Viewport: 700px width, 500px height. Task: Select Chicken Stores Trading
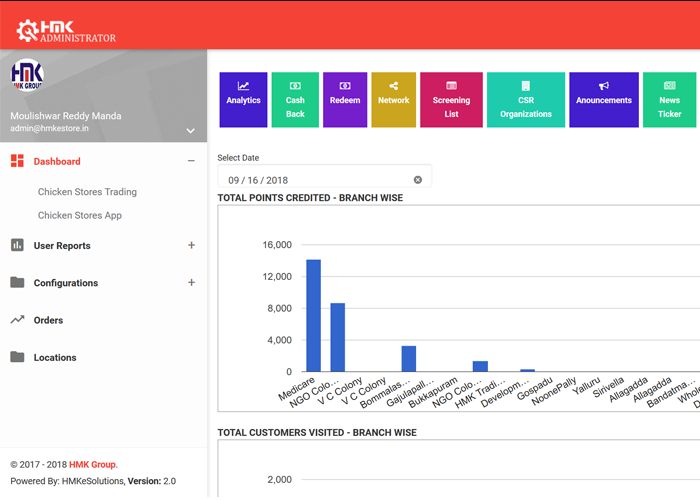(87, 192)
